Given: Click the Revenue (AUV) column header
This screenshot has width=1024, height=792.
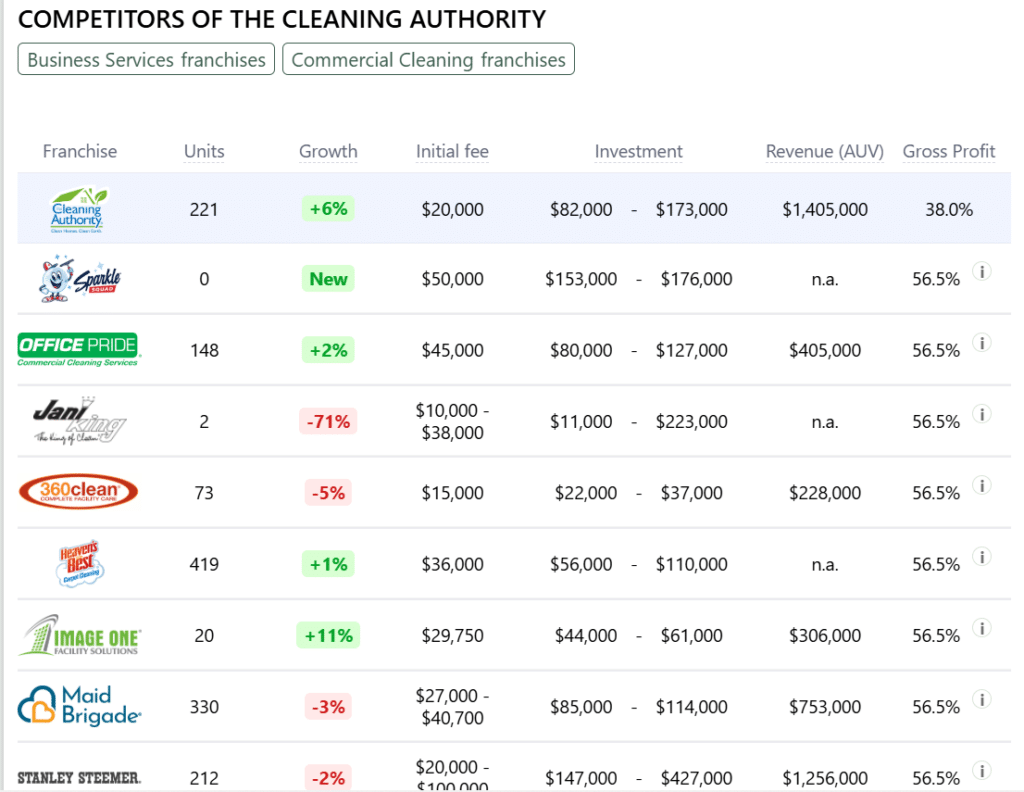Looking at the screenshot, I should coord(824,151).
